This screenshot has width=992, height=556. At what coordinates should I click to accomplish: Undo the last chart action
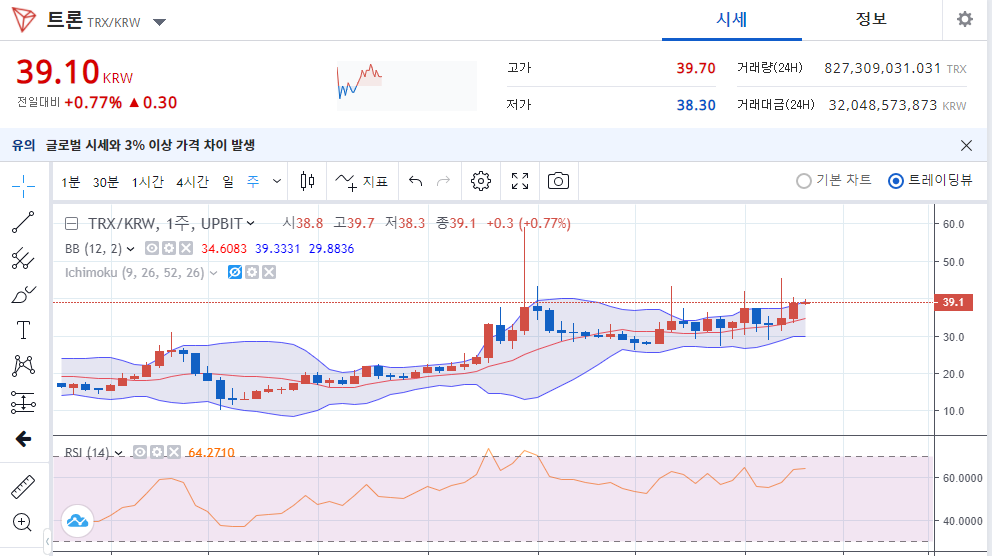pos(415,182)
